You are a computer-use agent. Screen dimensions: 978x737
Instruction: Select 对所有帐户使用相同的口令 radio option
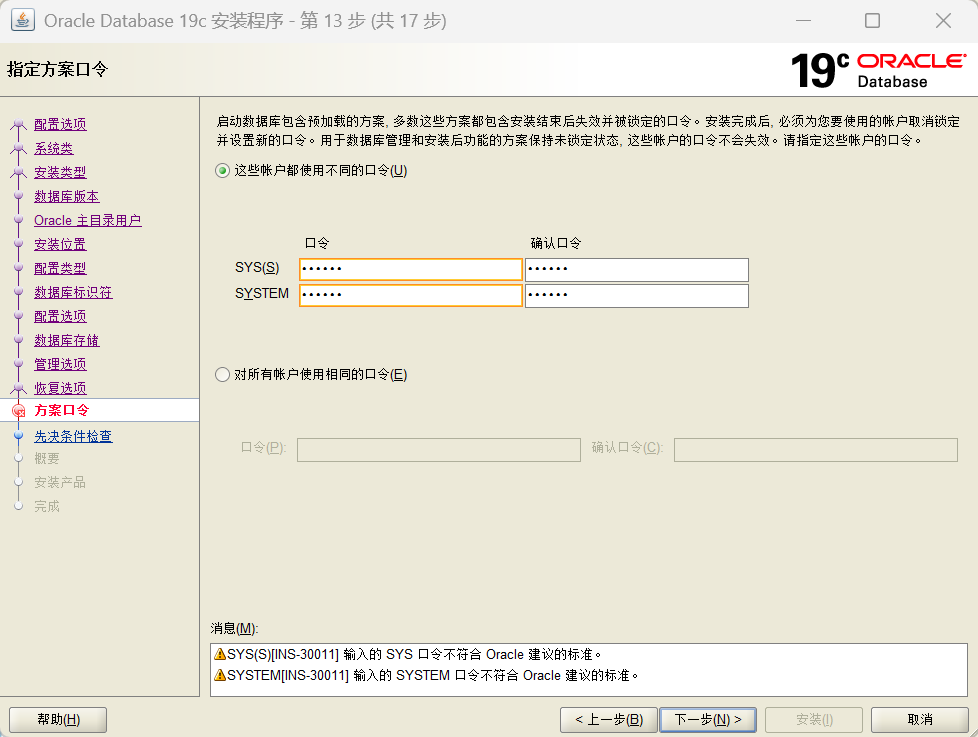pyautogui.click(x=222, y=374)
